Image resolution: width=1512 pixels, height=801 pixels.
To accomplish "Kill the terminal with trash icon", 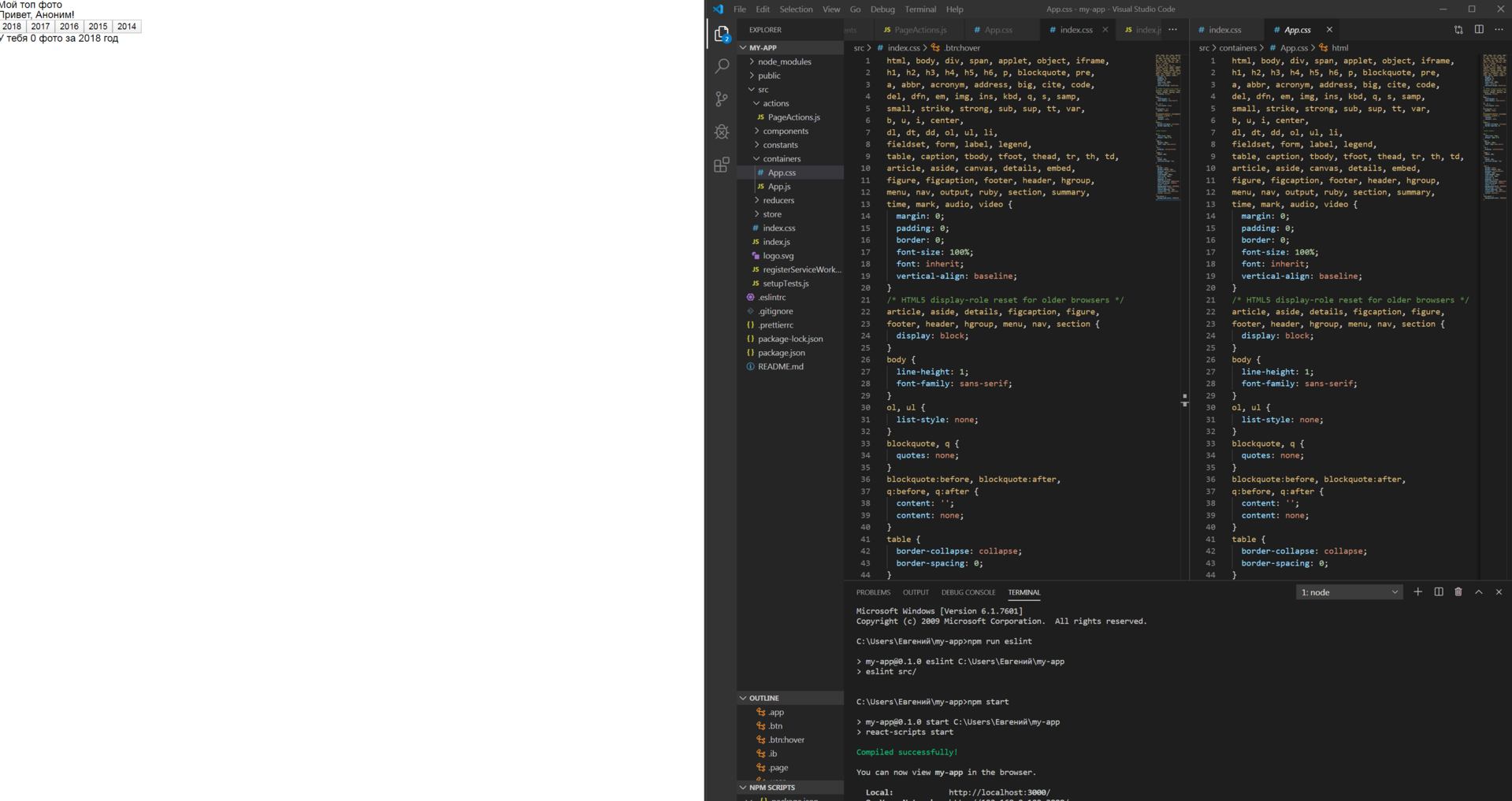I will coord(1458,592).
